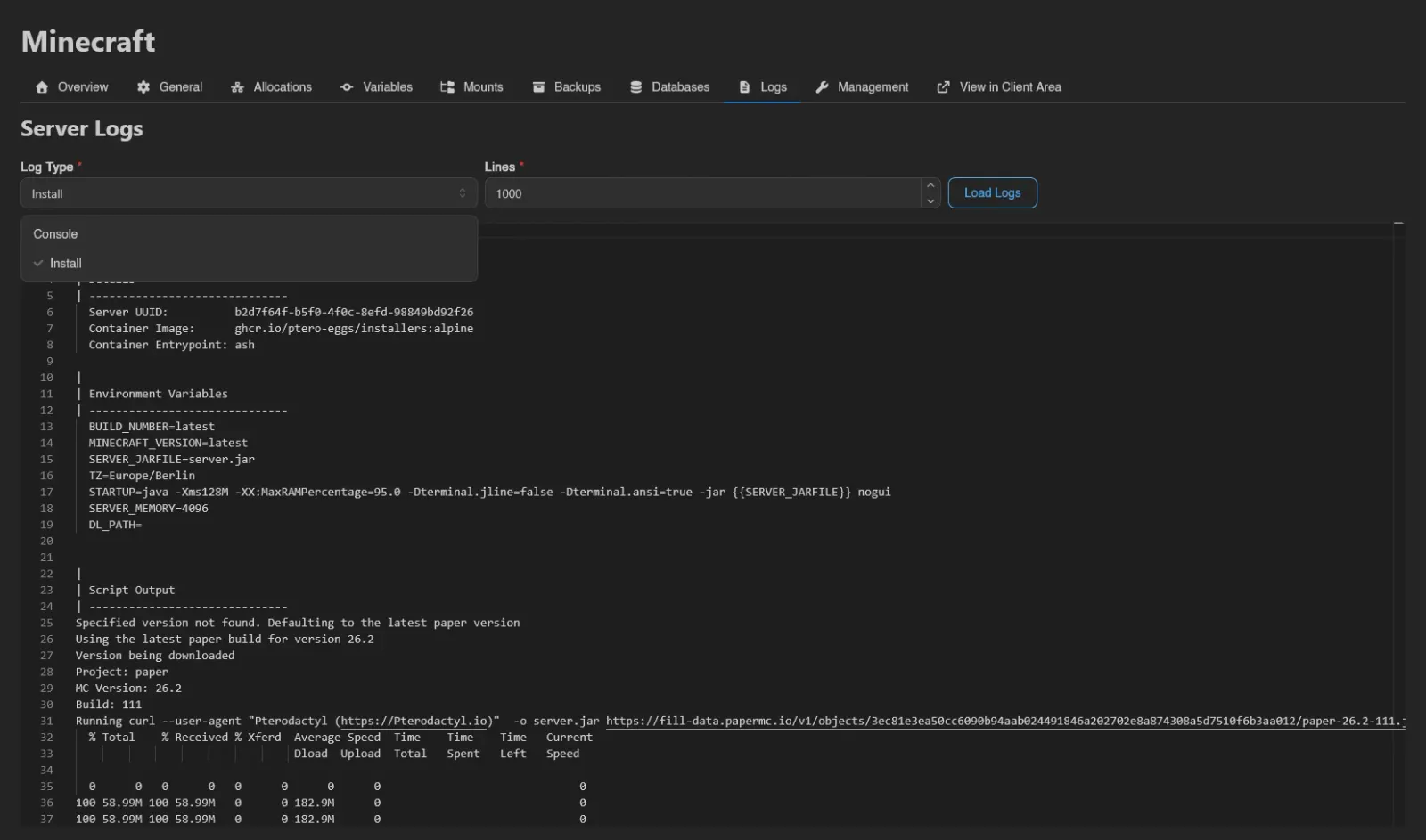This screenshot has height=840, width=1426.
Task: Click the MINECRAFT_VERSION=latest line
Action: 168,443
